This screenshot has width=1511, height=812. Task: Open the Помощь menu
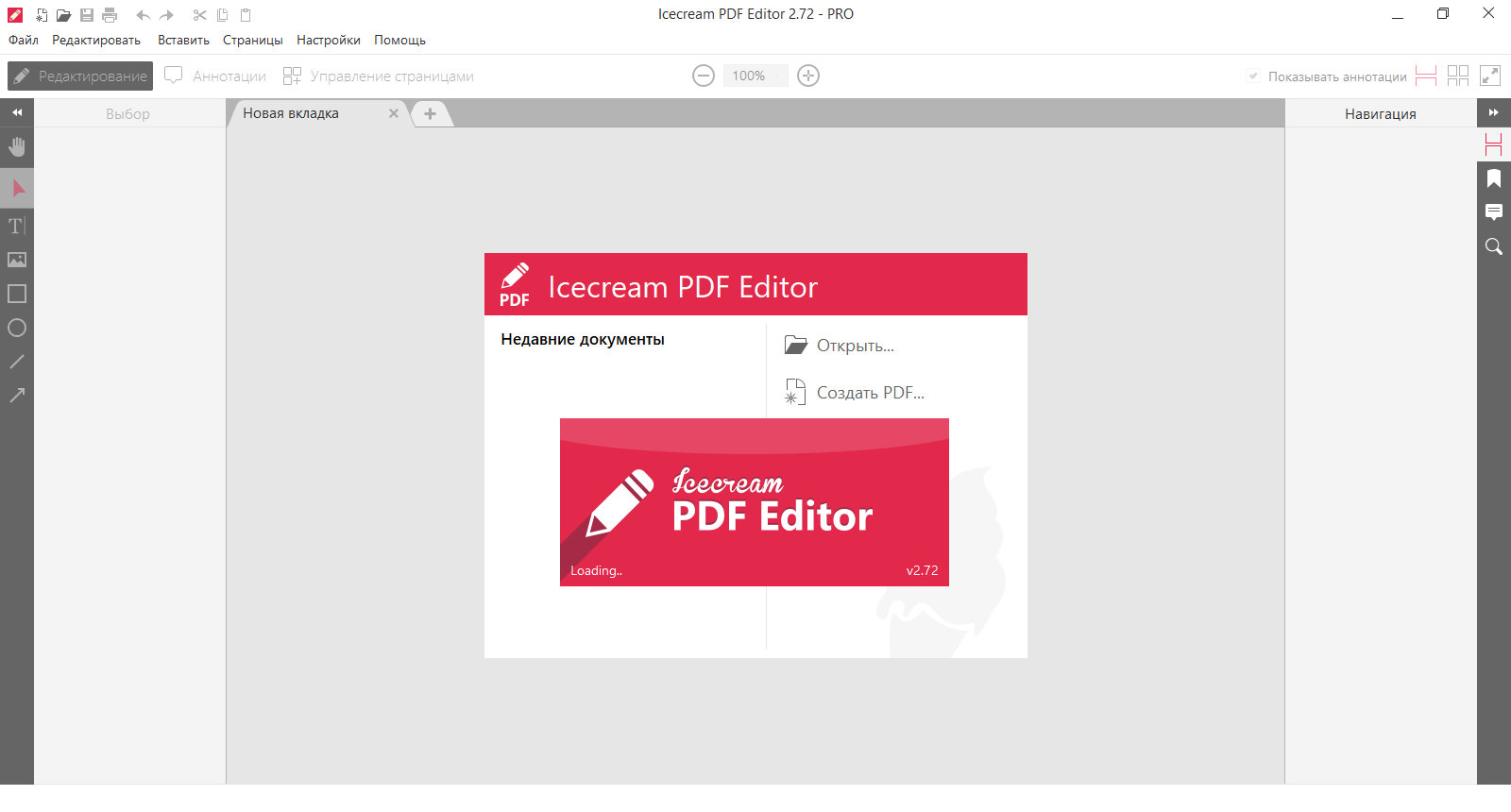(x=399, y=41)
